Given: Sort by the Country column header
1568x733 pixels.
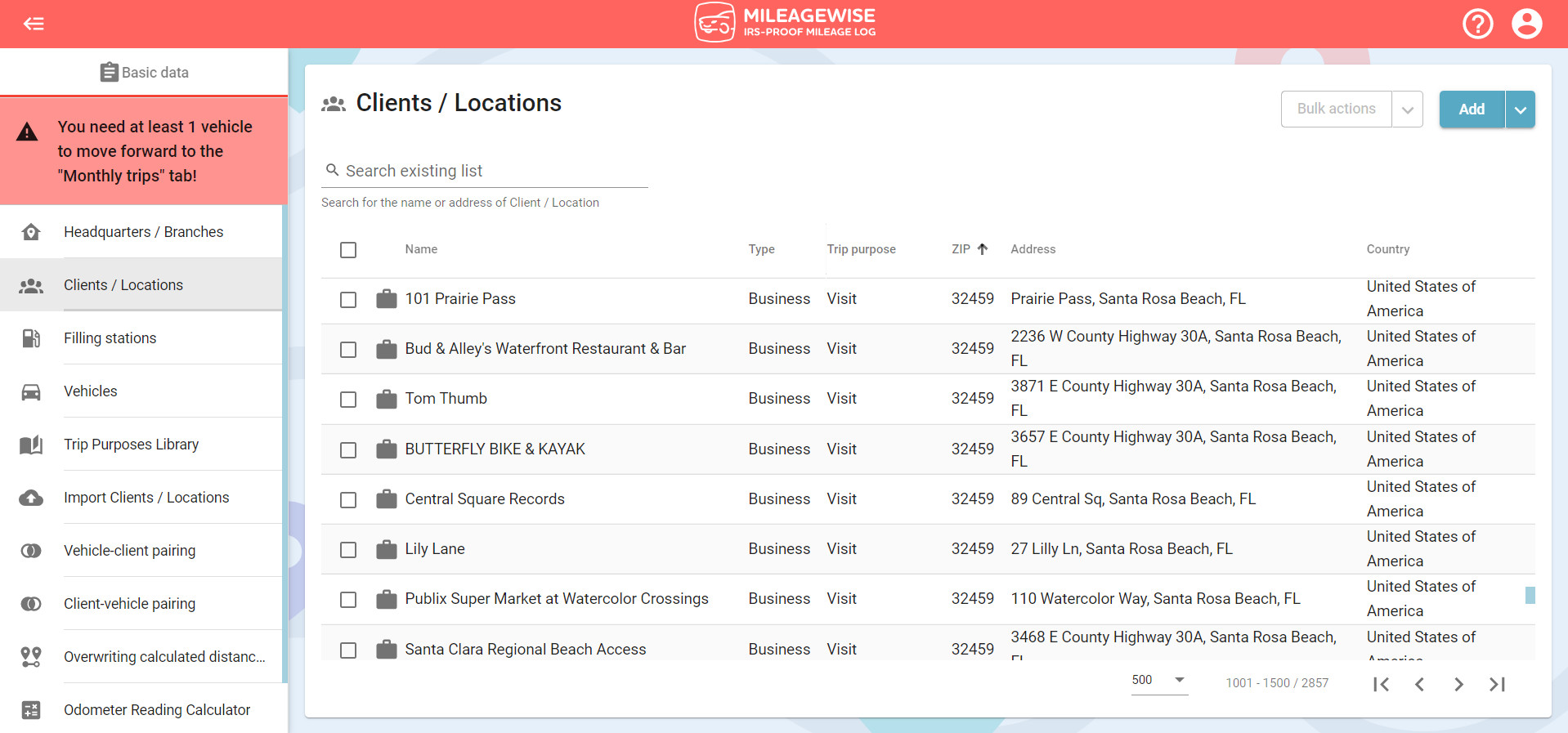Looking at the screenshot, I should click(x=1388, y=249).
